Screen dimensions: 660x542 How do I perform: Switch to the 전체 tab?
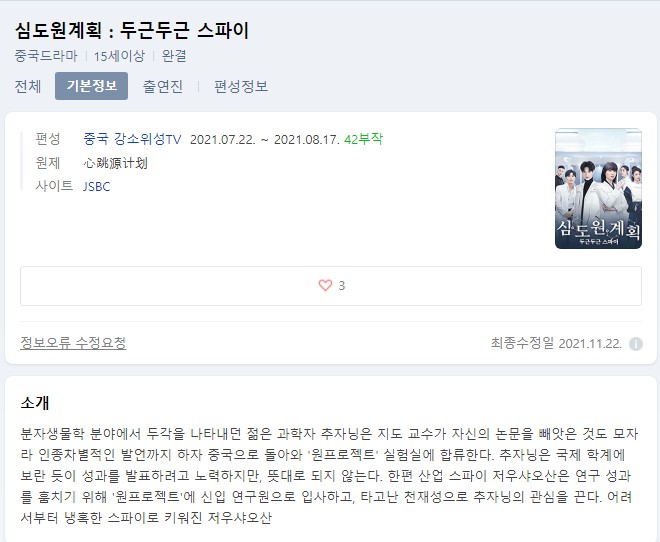pyautogui.click(x=28, y=86)
